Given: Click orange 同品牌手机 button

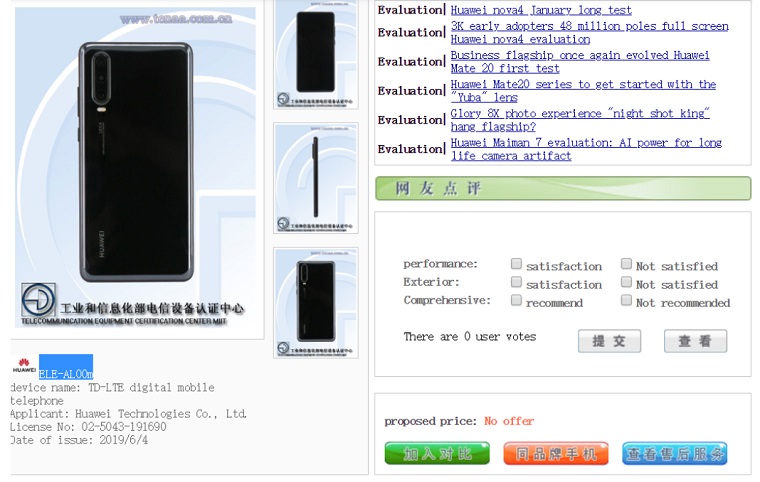Looking at the screenshot, I should point(555,453).
